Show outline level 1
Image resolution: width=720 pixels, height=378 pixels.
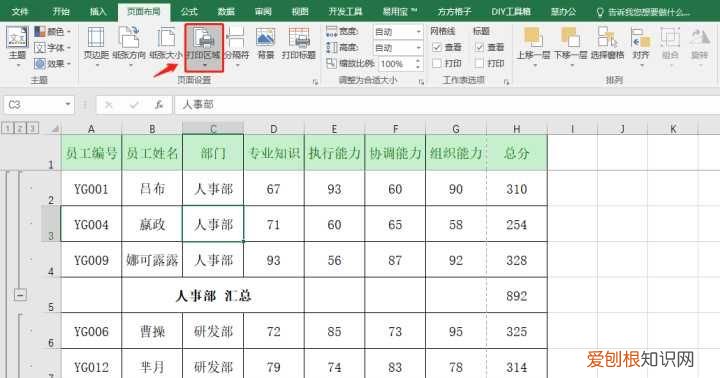pos(7,128)
